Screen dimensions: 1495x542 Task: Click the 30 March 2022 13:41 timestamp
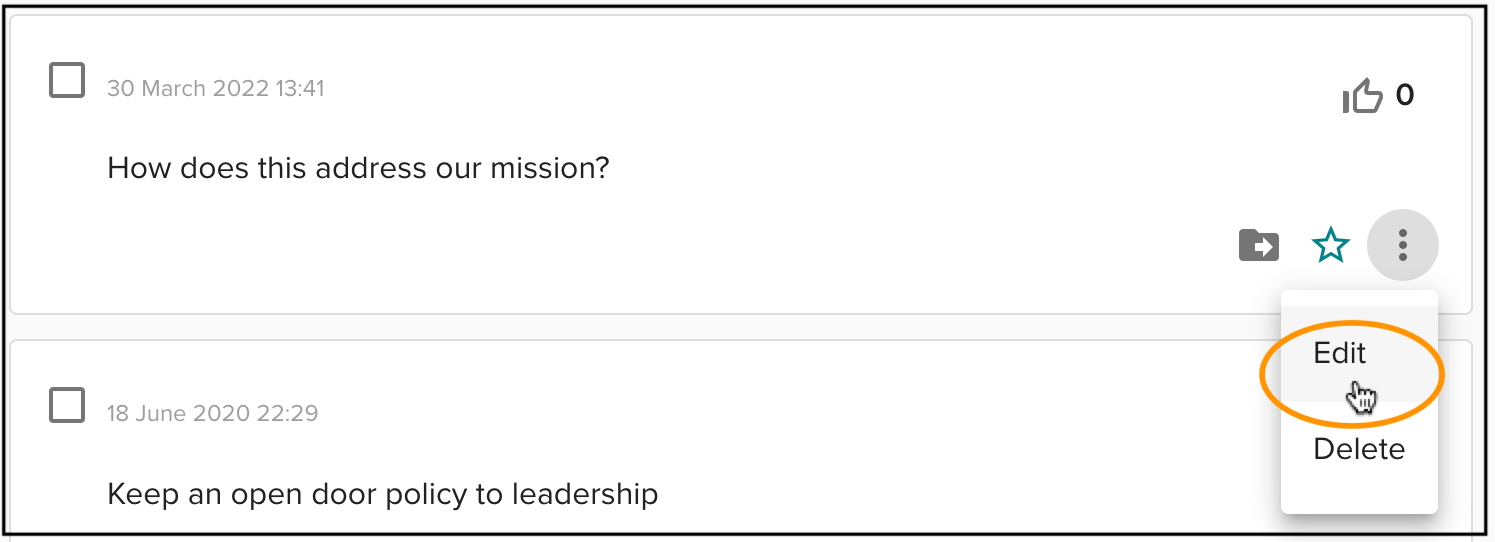point(216,88)
